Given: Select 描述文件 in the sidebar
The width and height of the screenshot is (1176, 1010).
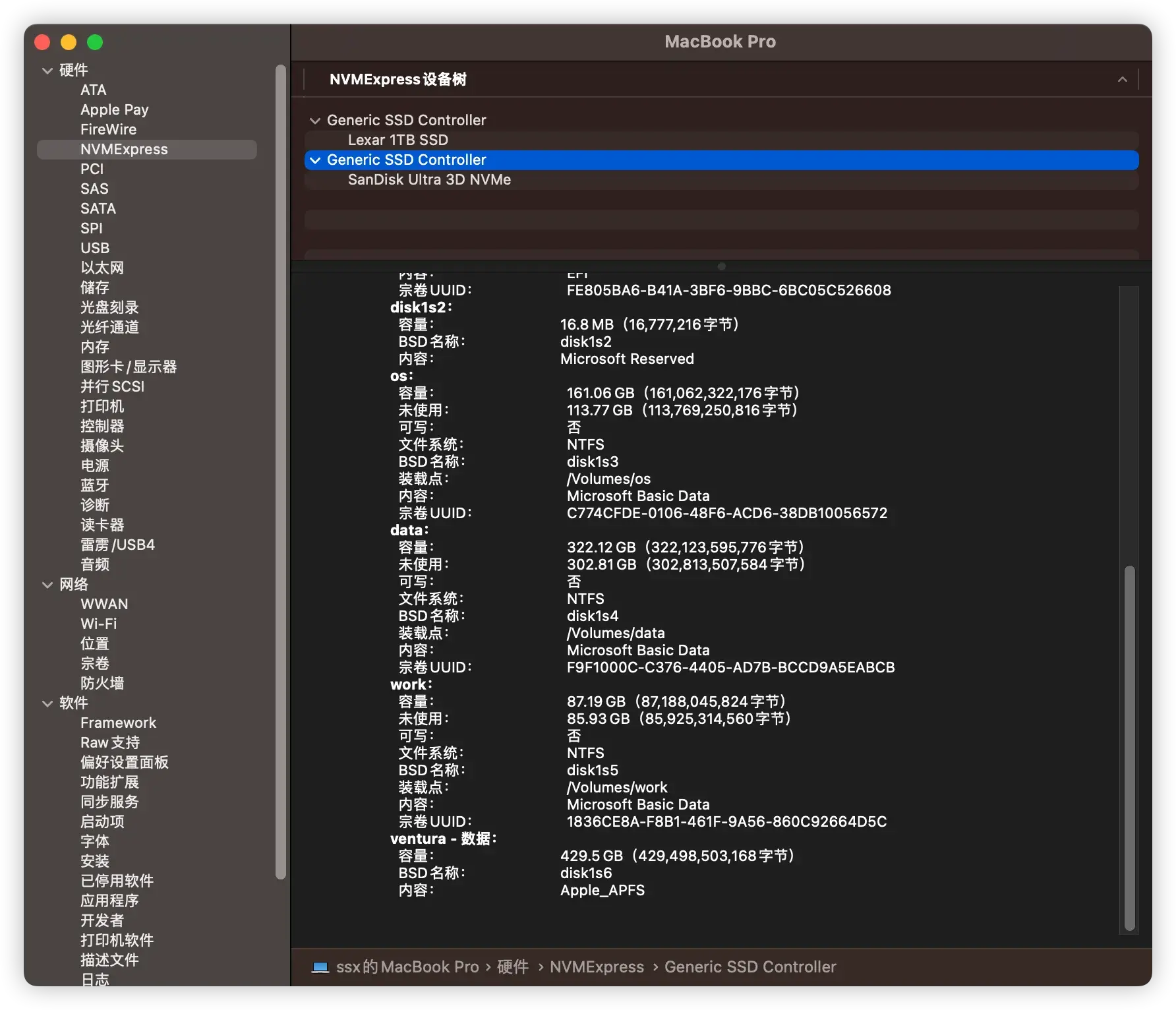Looking at the screenshot, I should (109, 961).
